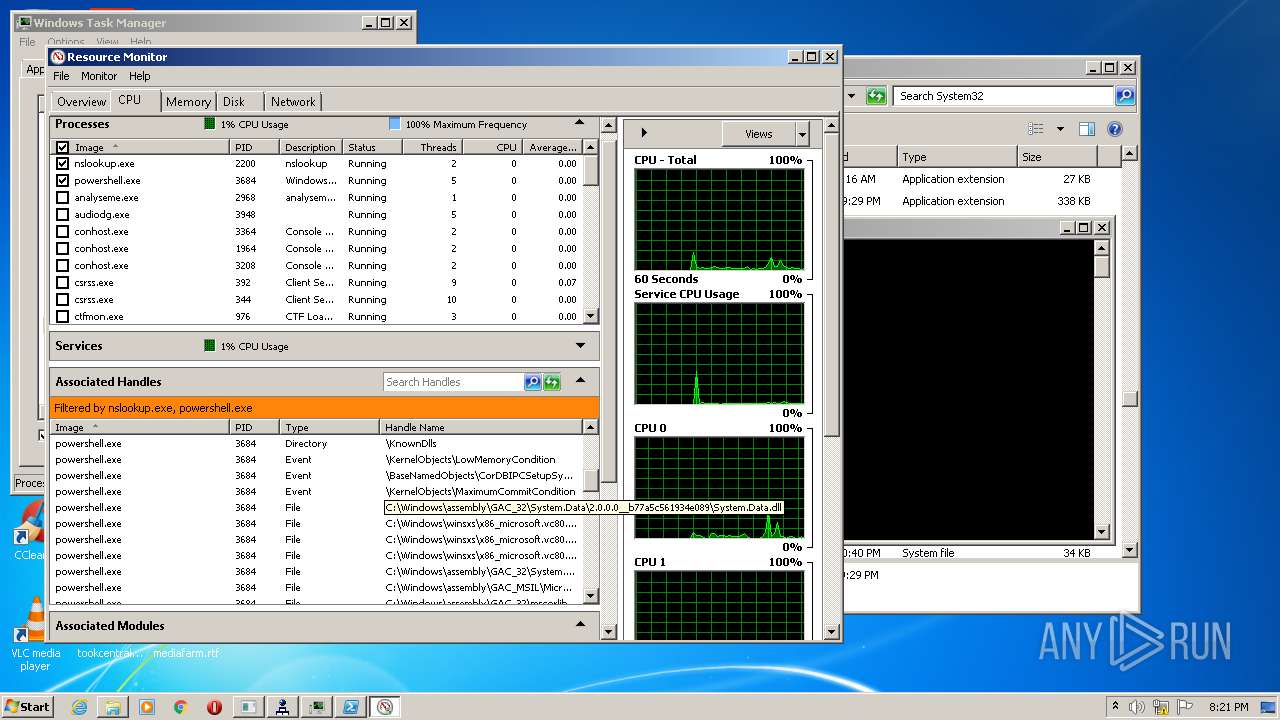
Task: Sort handles by Type column header
Action: 330,427
